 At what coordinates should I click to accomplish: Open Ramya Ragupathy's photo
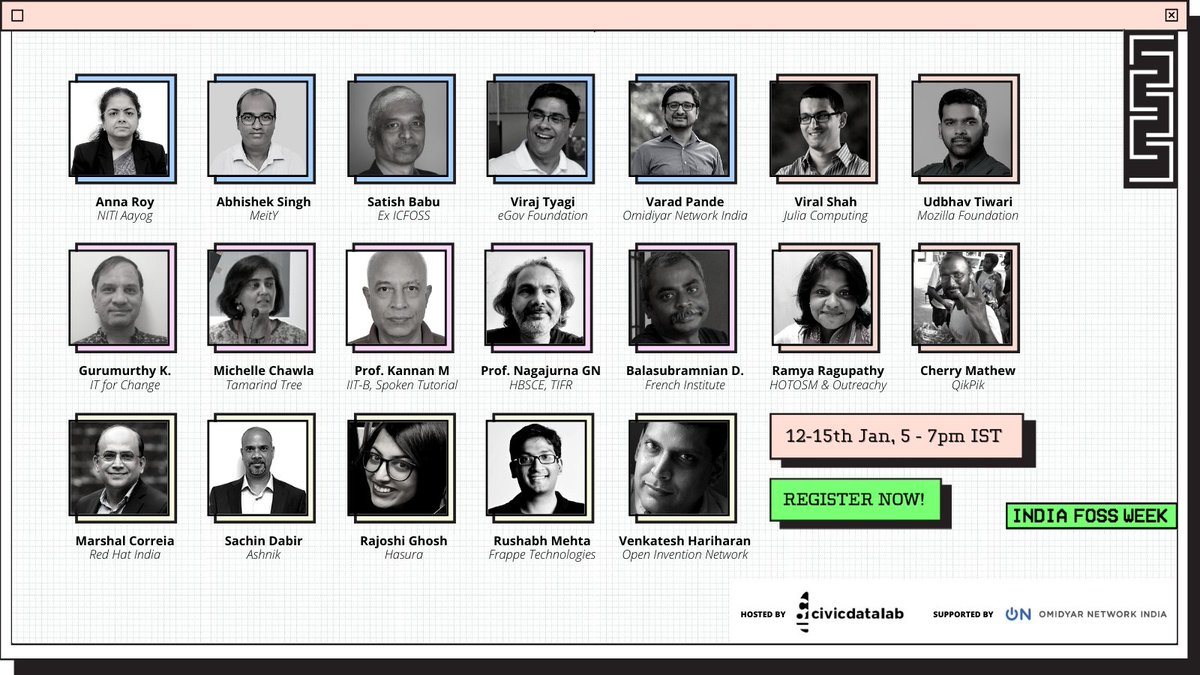point(820,297)
